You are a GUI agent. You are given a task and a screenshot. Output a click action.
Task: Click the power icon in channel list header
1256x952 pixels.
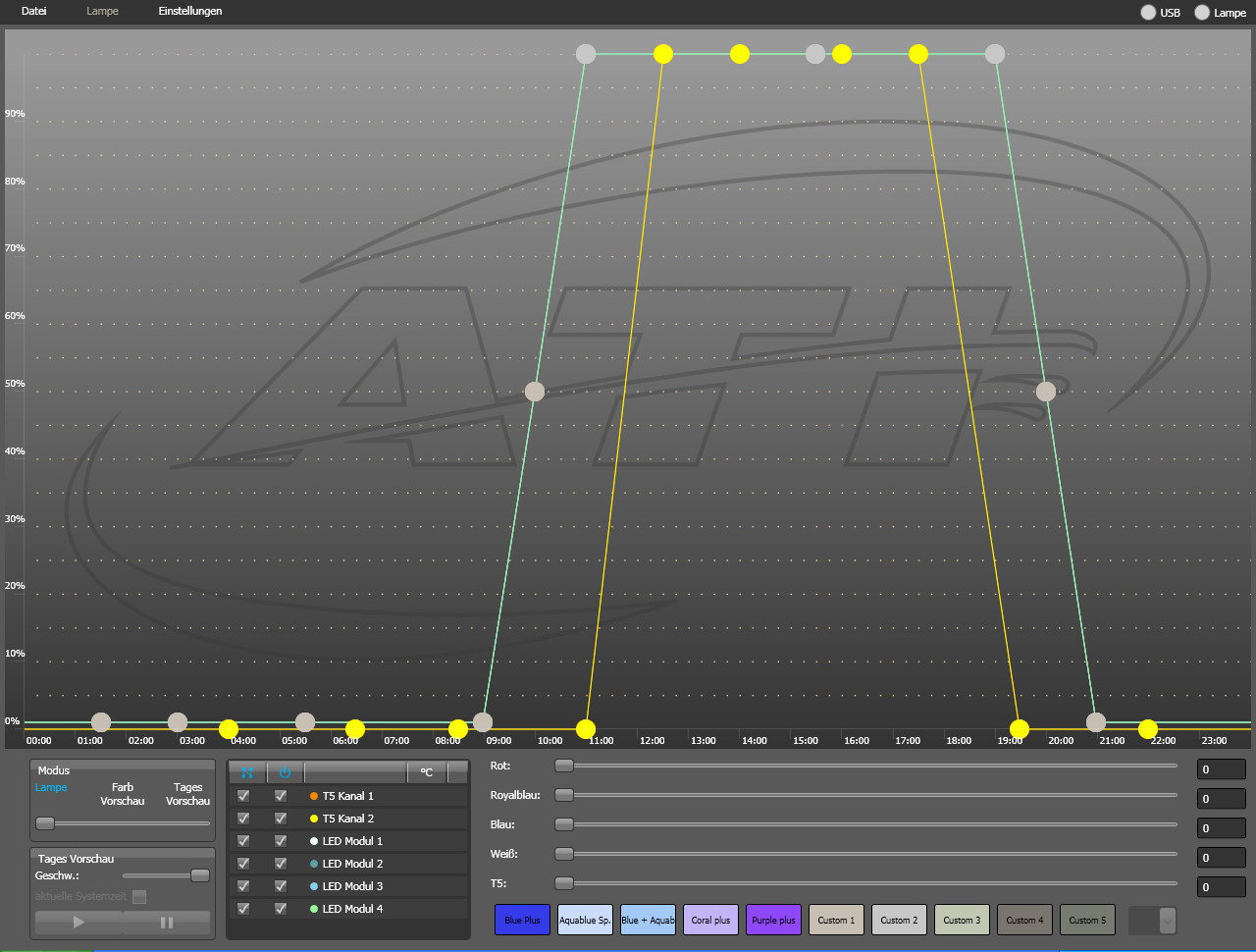tap(285, 772)
